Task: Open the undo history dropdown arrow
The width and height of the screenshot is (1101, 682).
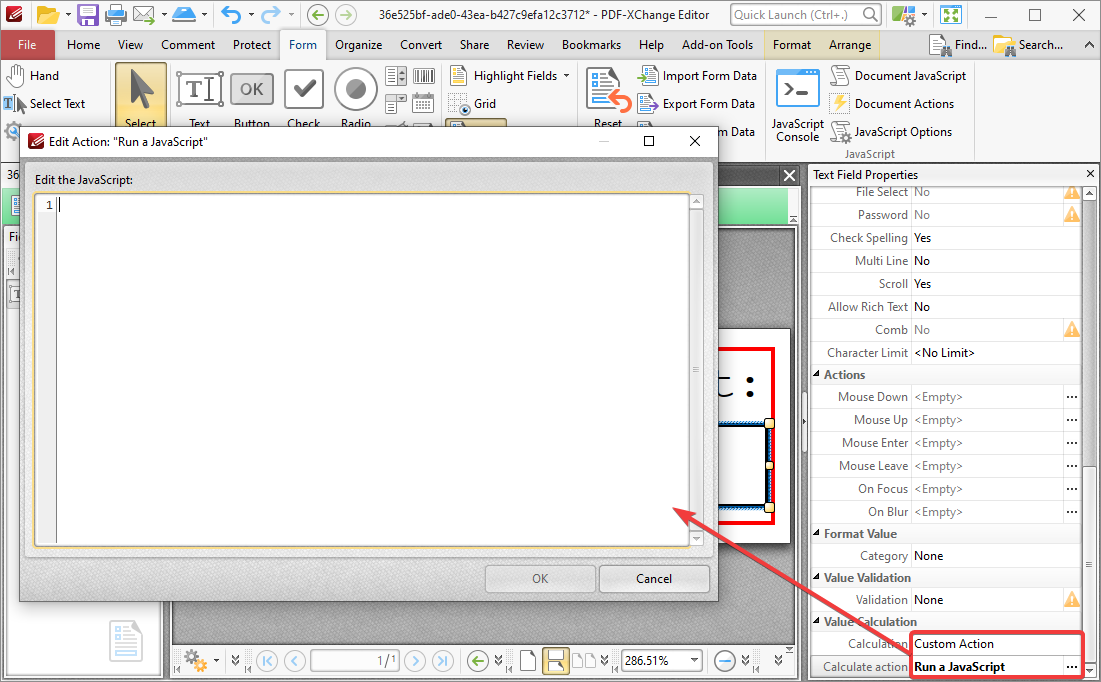Action: 251,14
